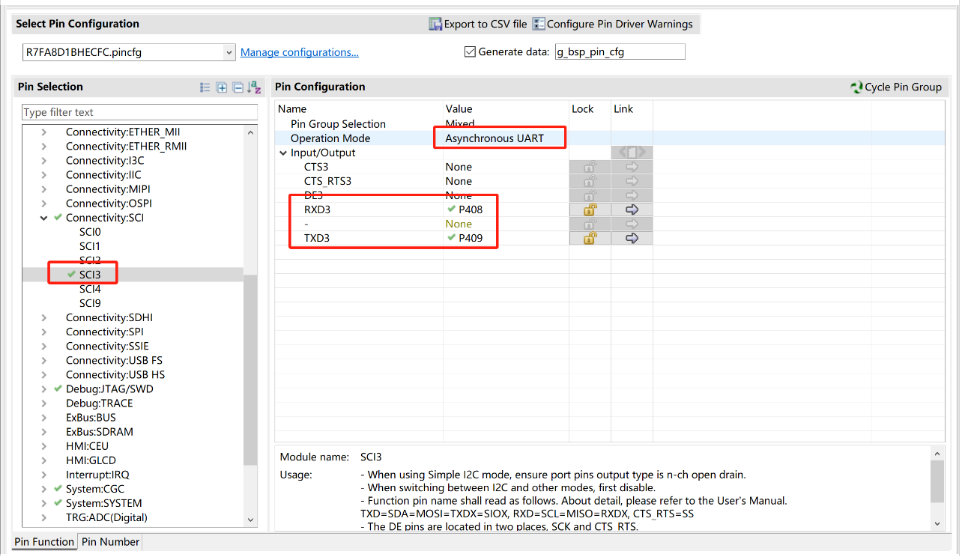Click the Lock column header
The width and height of the screenshot is (960, 556).
582,109
